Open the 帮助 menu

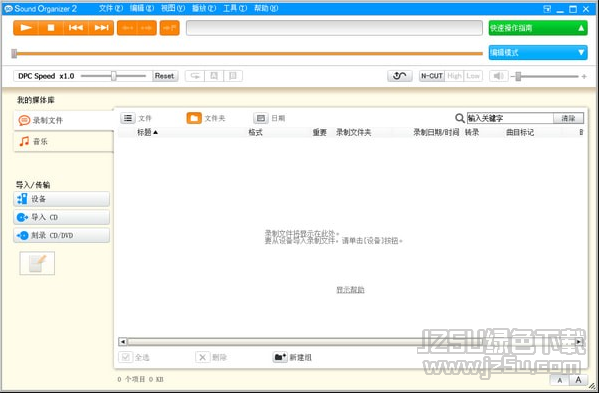(266, 8)
